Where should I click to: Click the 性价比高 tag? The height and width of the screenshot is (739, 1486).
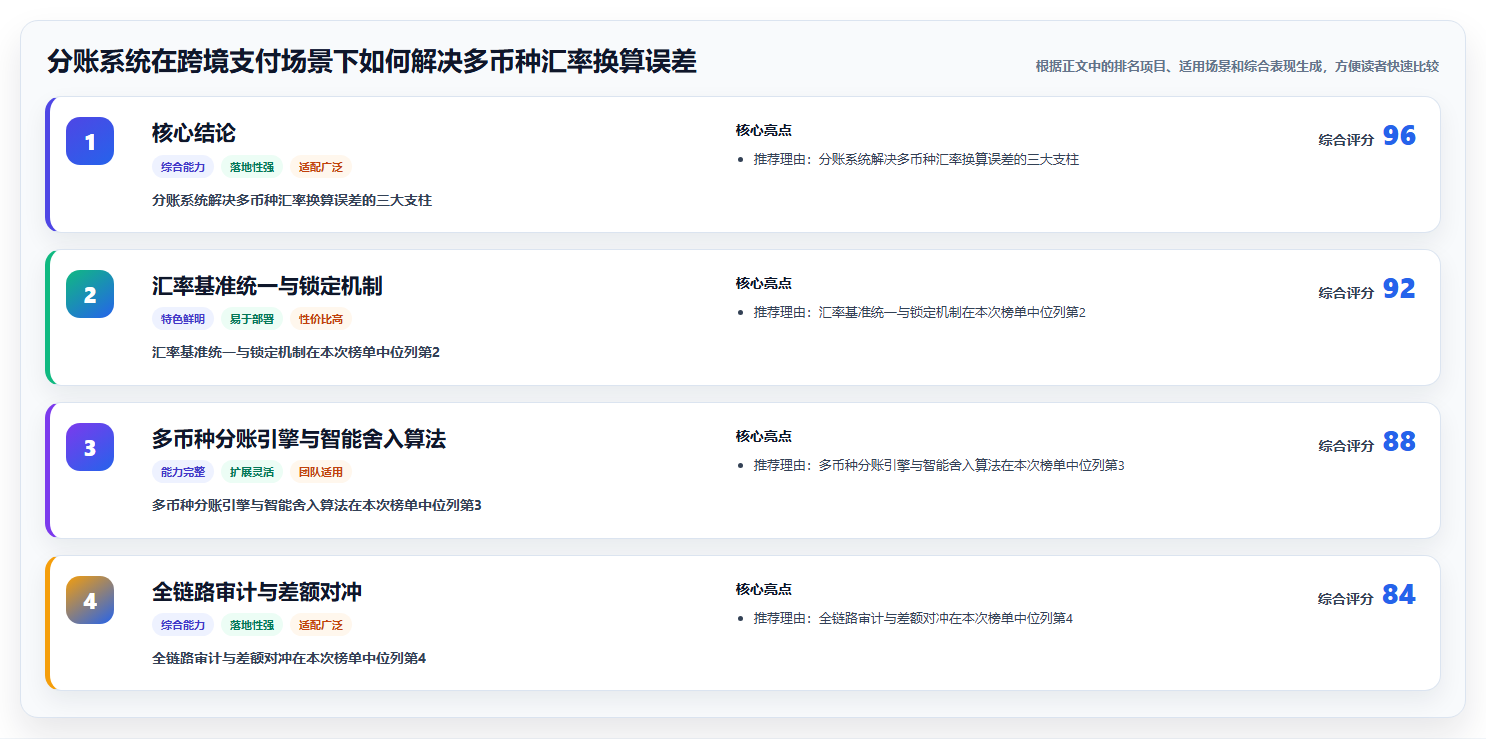click(x=321, y=320)
